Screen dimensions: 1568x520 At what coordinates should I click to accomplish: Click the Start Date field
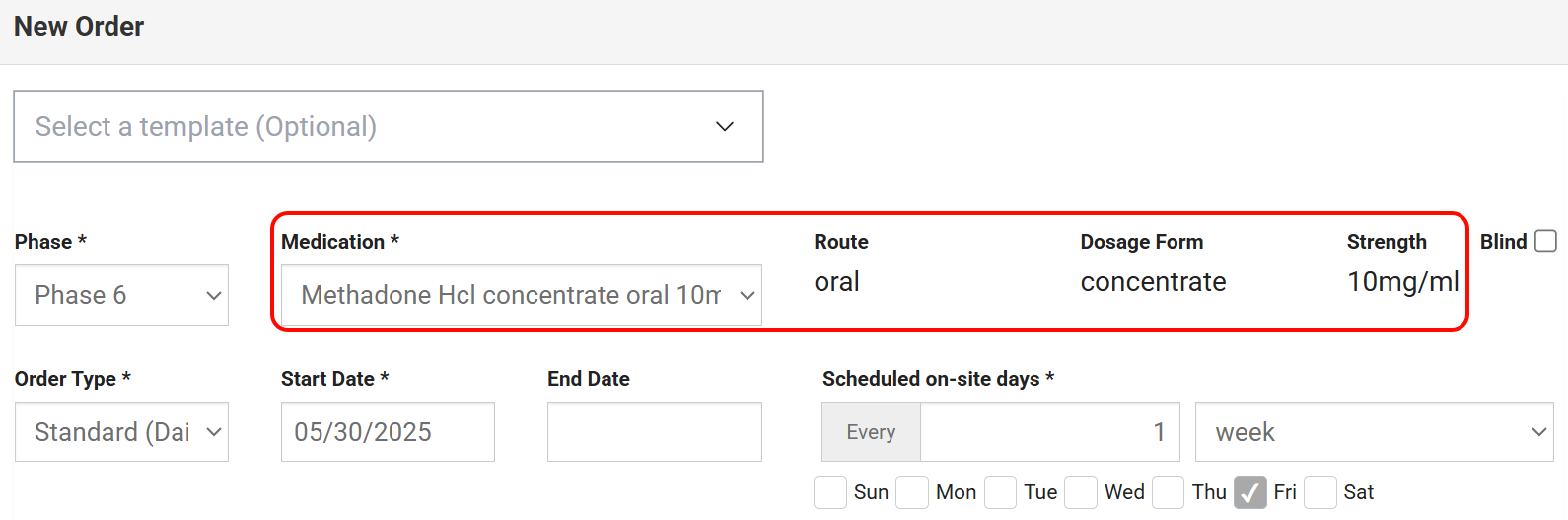388,432
